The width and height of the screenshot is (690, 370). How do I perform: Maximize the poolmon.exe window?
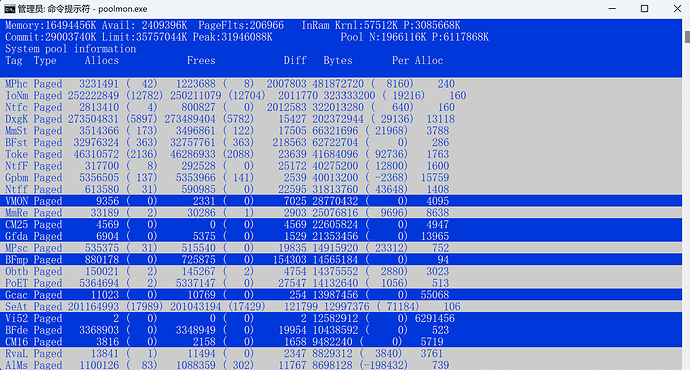(644, 9)
